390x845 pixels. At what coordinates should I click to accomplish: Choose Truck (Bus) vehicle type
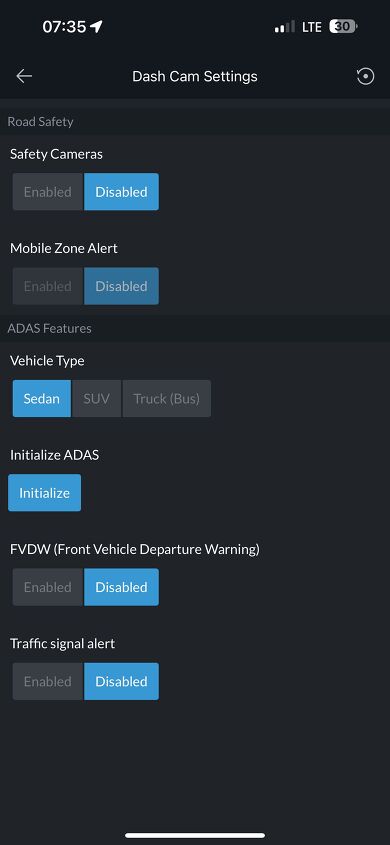pos(166,399)
